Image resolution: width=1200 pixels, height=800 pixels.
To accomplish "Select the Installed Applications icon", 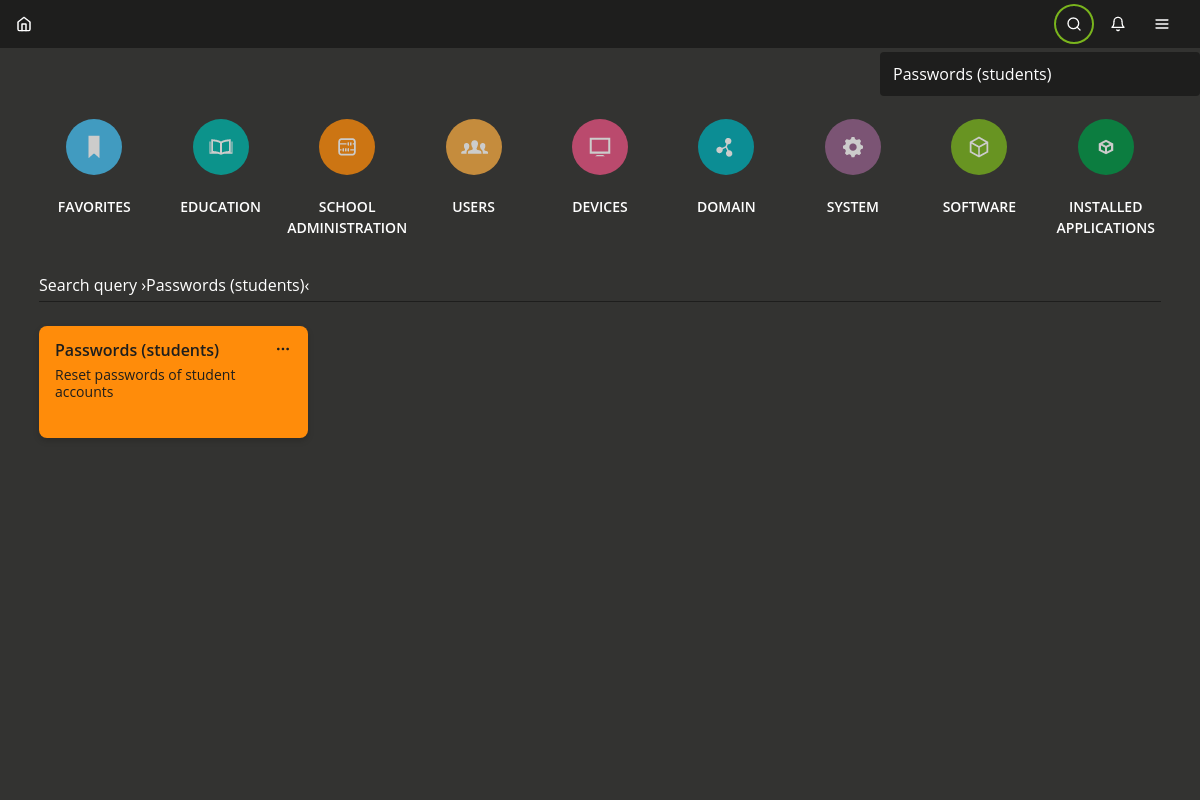I will (x=1106, y=147).
